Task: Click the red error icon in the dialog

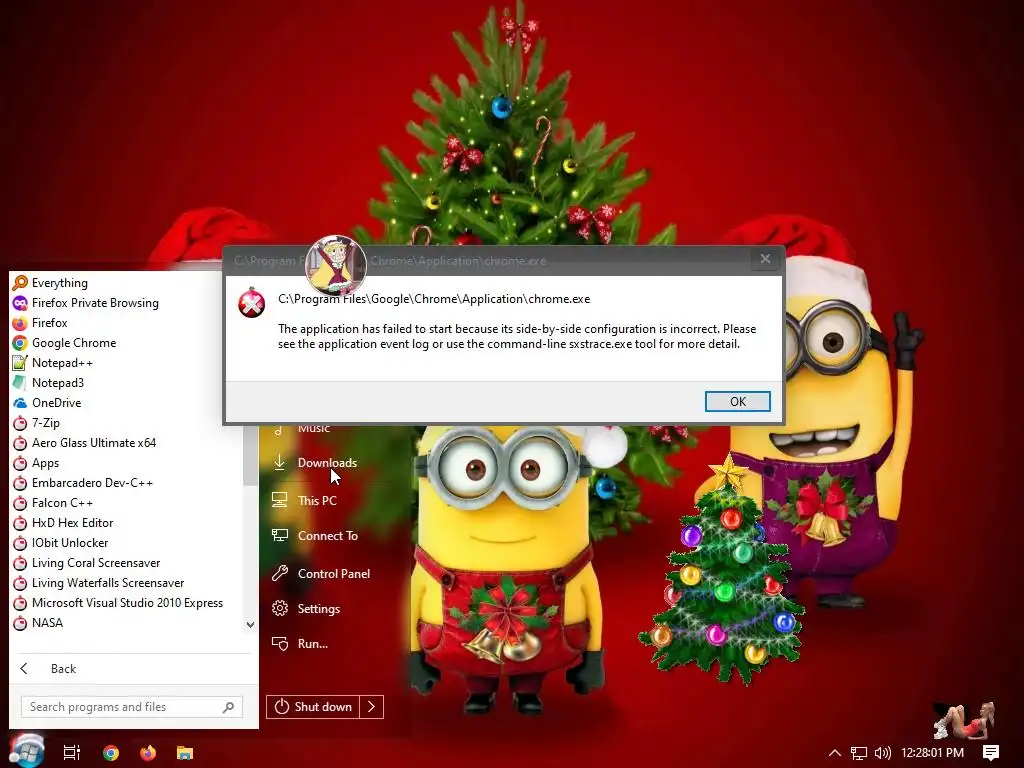Action: point(251,303)
